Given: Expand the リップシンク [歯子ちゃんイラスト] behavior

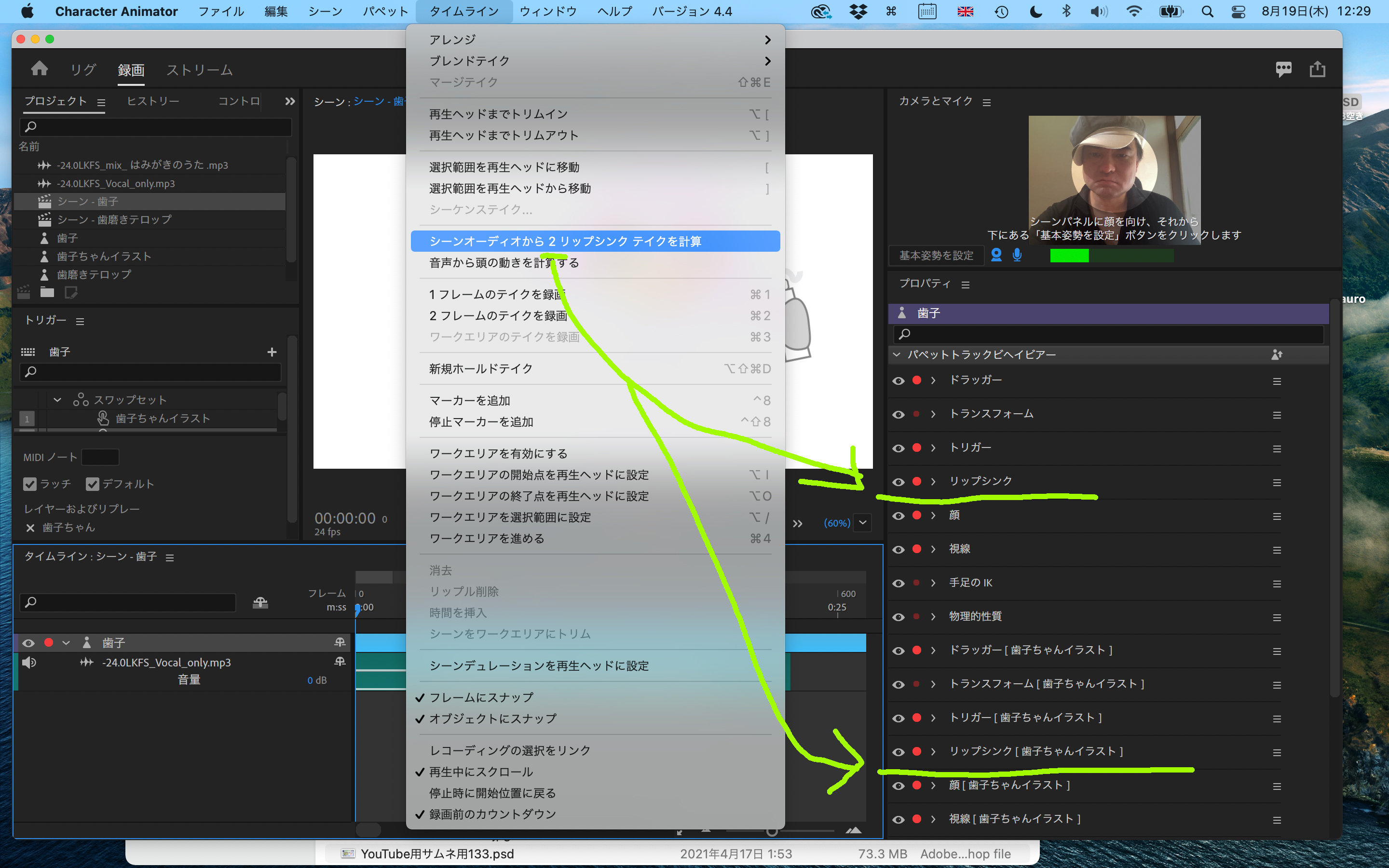Looking at the screenshot, I should 932,751.
